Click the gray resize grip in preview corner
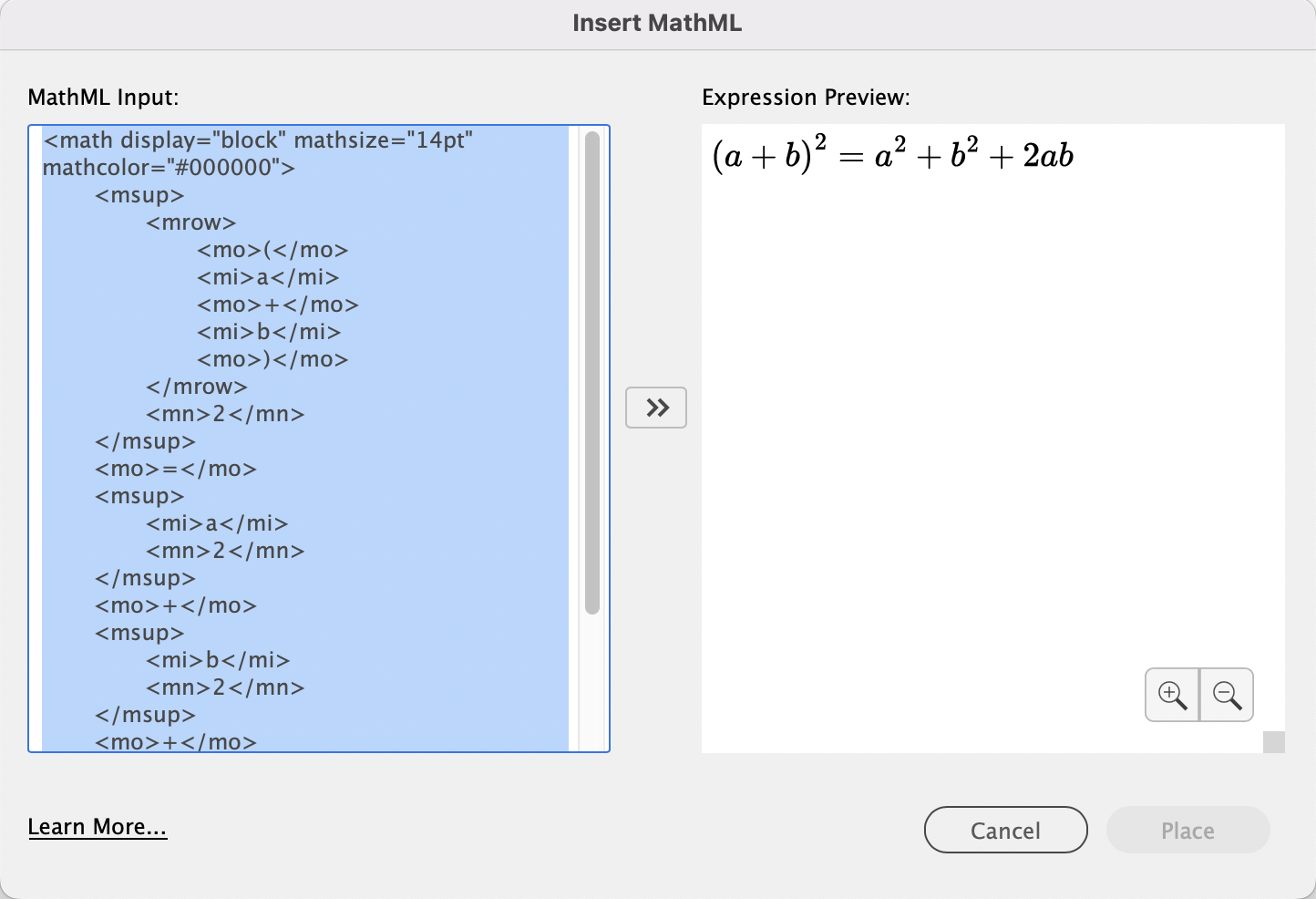 coord(1273,742)
